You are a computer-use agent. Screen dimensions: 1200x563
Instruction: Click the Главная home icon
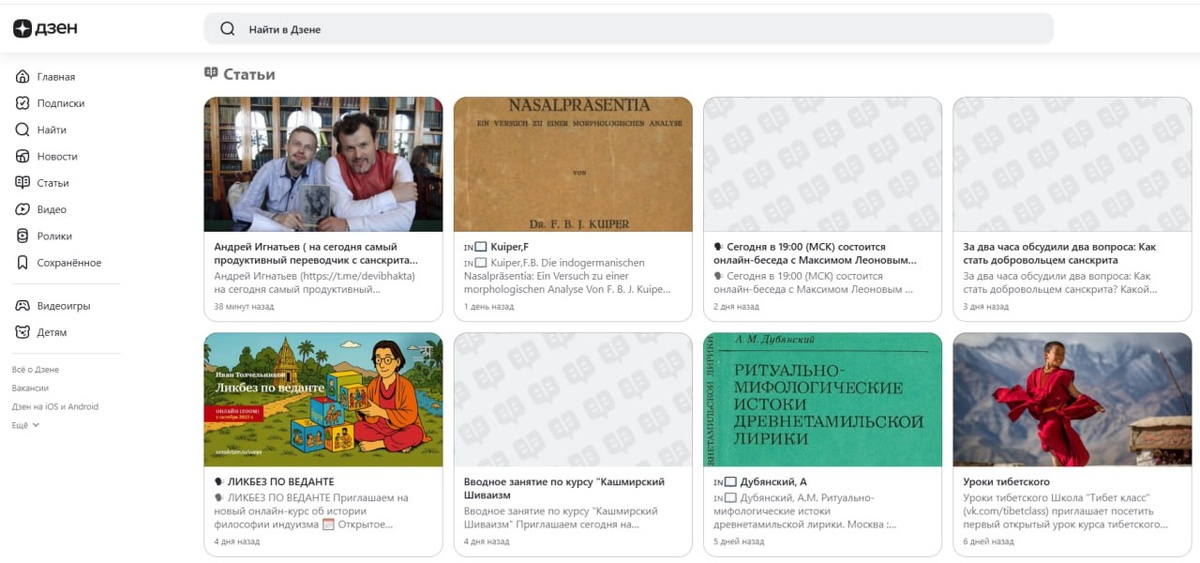(22, 77)
